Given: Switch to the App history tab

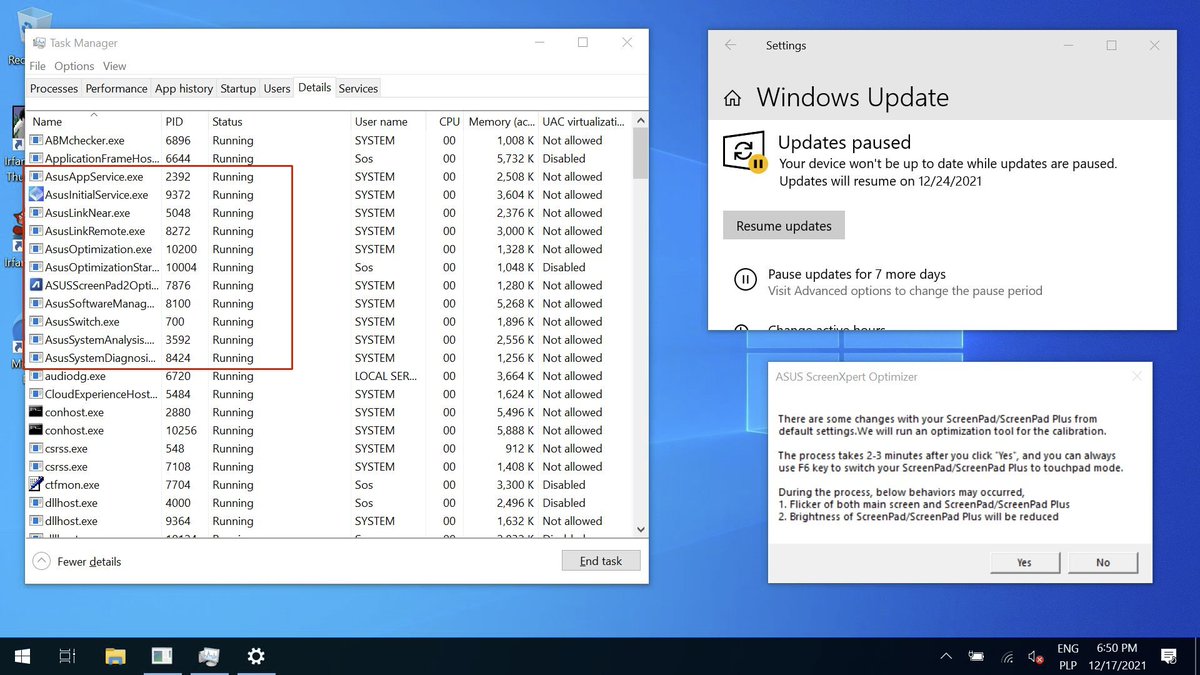Looking at the screenshot, I should [x=184, y=88].
